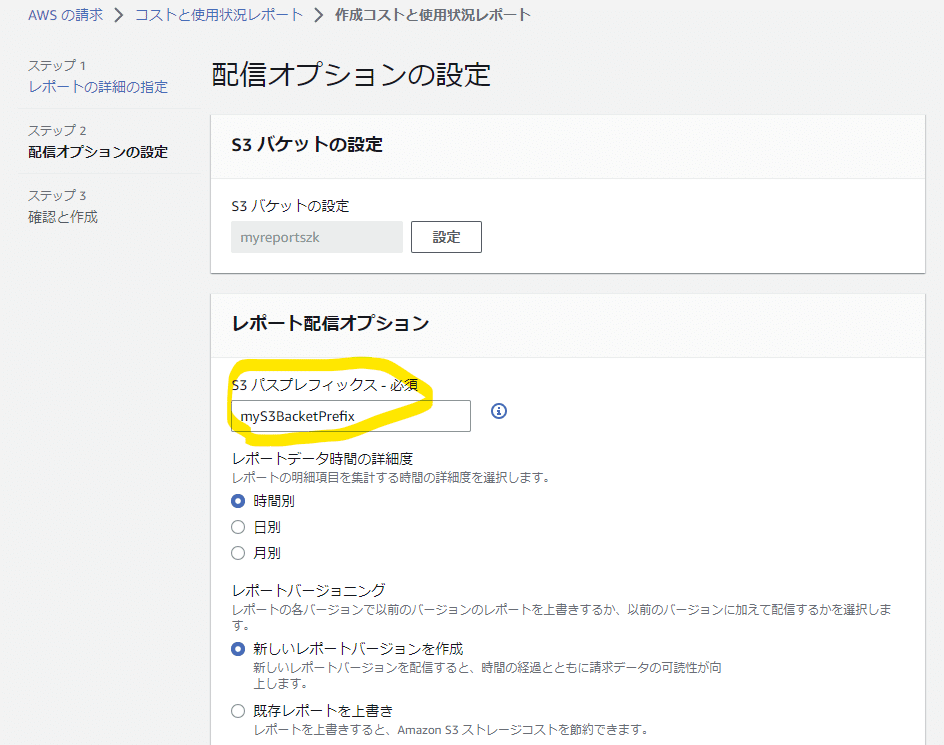
Task: Click the 作成コストと使用状況レポート breadcrumb text
Action: (433, 15)
